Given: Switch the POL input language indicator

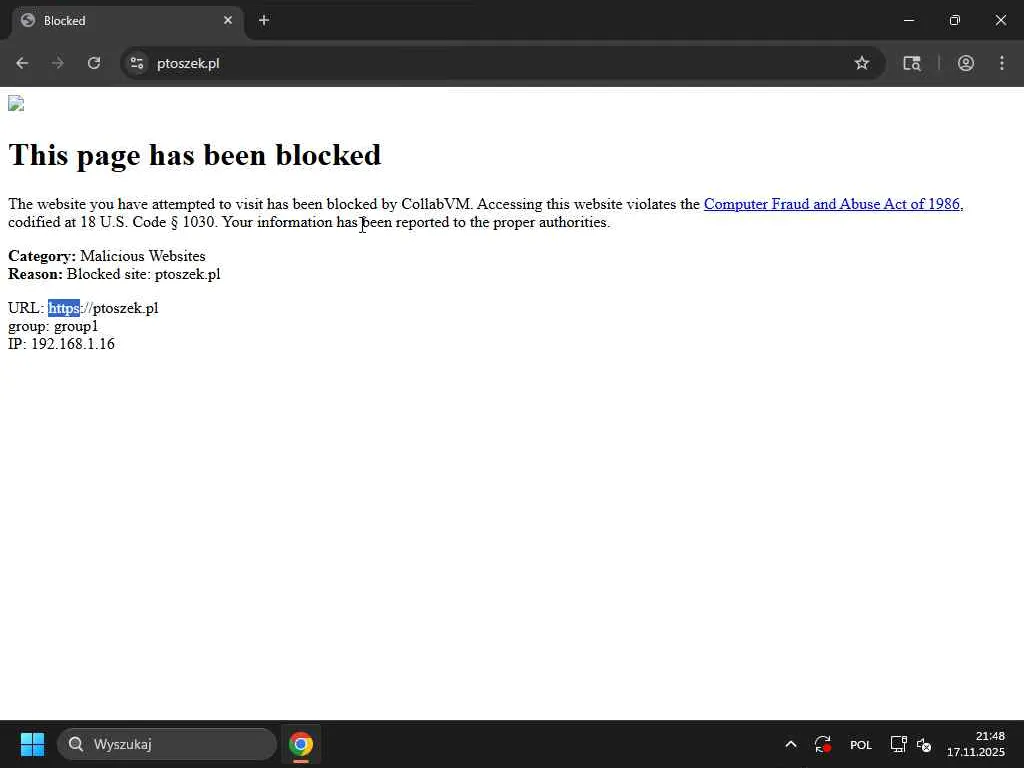Looking at the screenshot, I should (x=861, y=744).
